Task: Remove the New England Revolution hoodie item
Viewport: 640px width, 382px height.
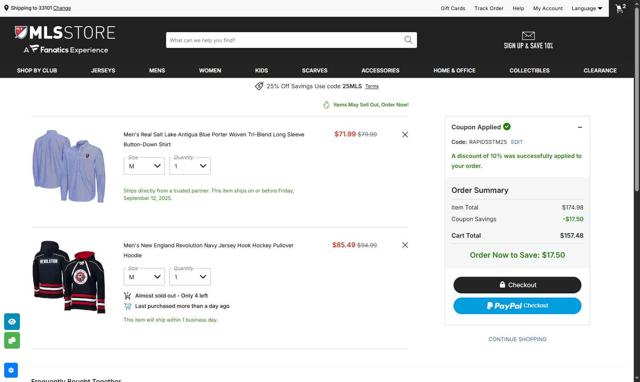Action: point(405,245)
